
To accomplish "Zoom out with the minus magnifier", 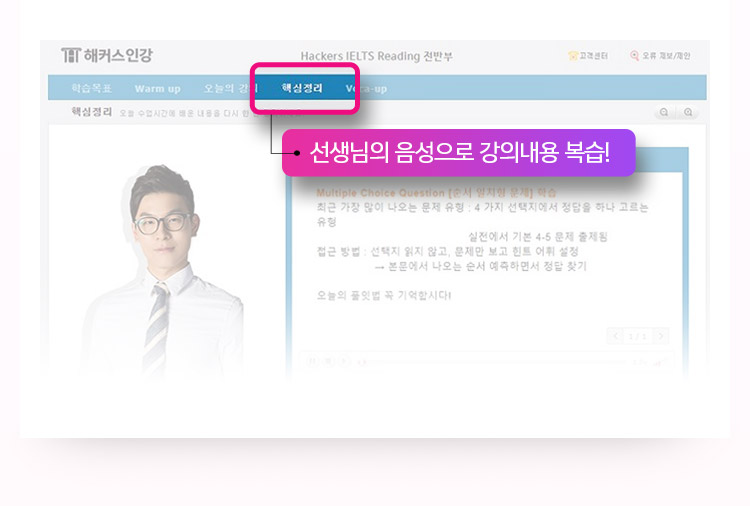I will (x=664, y=112).
